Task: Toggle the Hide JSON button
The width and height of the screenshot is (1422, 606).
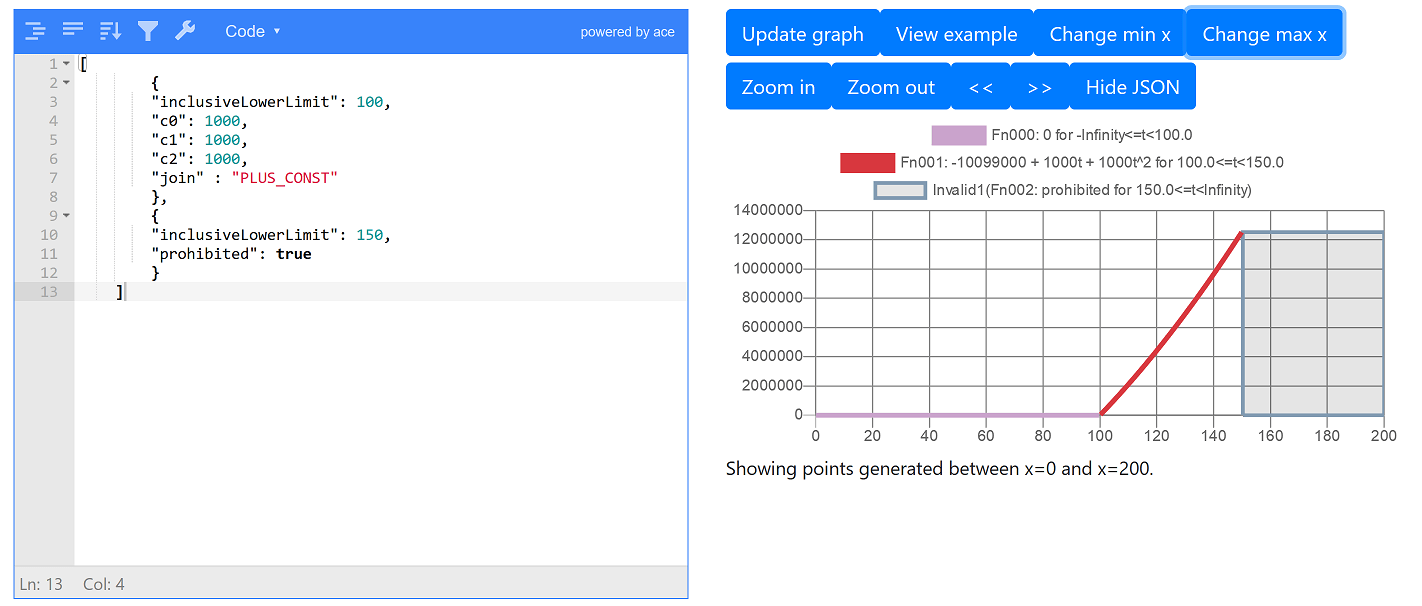Action: (1132, 87)
